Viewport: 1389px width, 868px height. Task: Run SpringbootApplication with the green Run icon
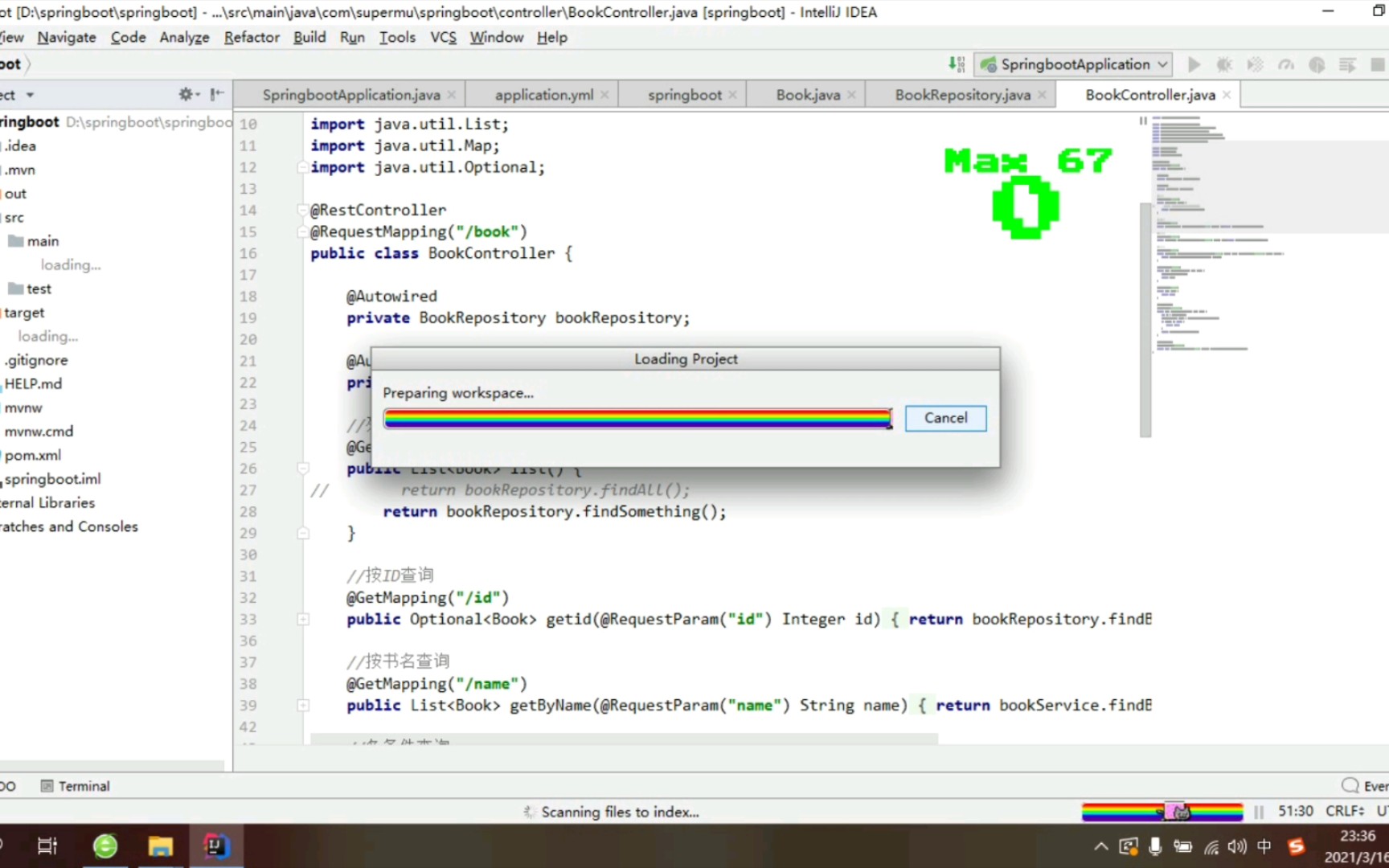(x=1194, y=64)
